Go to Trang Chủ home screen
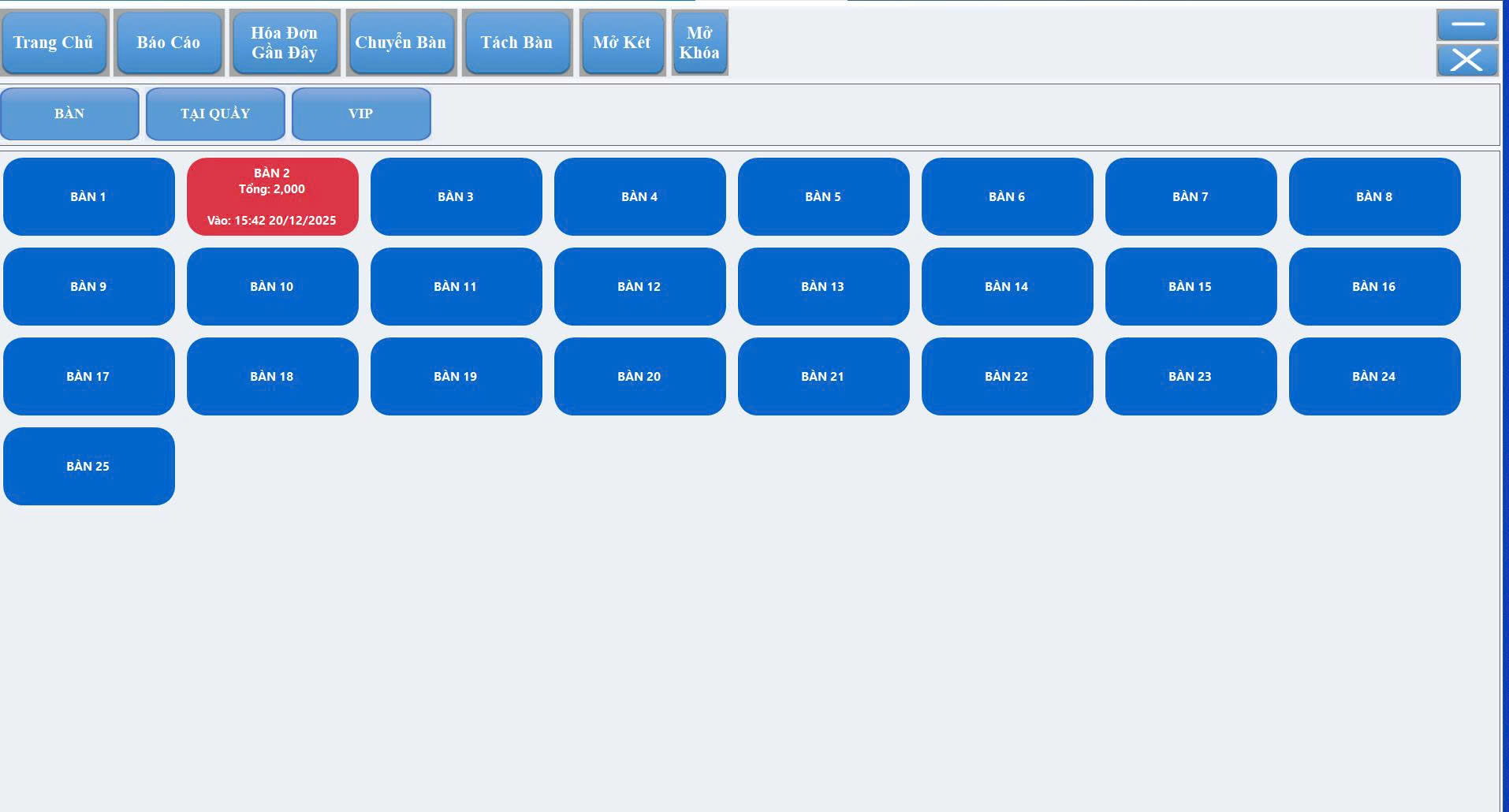The image size is (1509, 812). (x=54, y=43)
